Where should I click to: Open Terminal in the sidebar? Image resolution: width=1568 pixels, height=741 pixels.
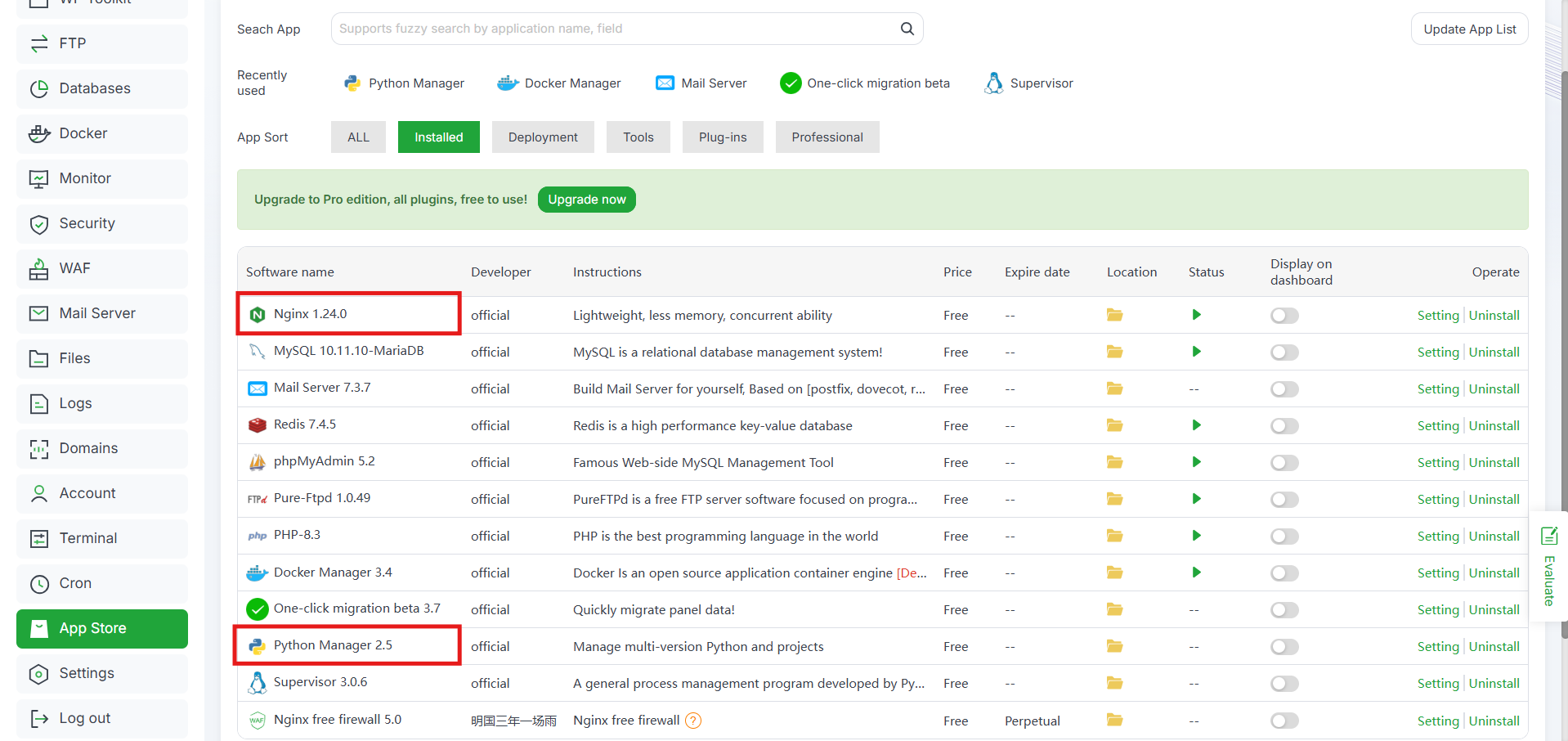tap(102, 538)
